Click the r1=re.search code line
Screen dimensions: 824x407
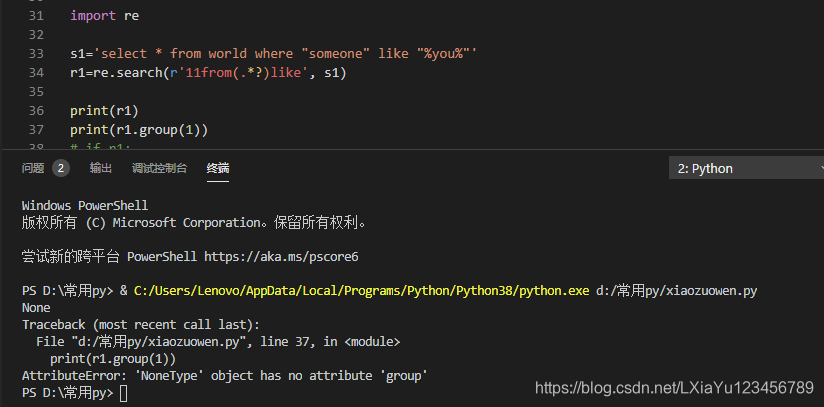[x=209, y=73]
